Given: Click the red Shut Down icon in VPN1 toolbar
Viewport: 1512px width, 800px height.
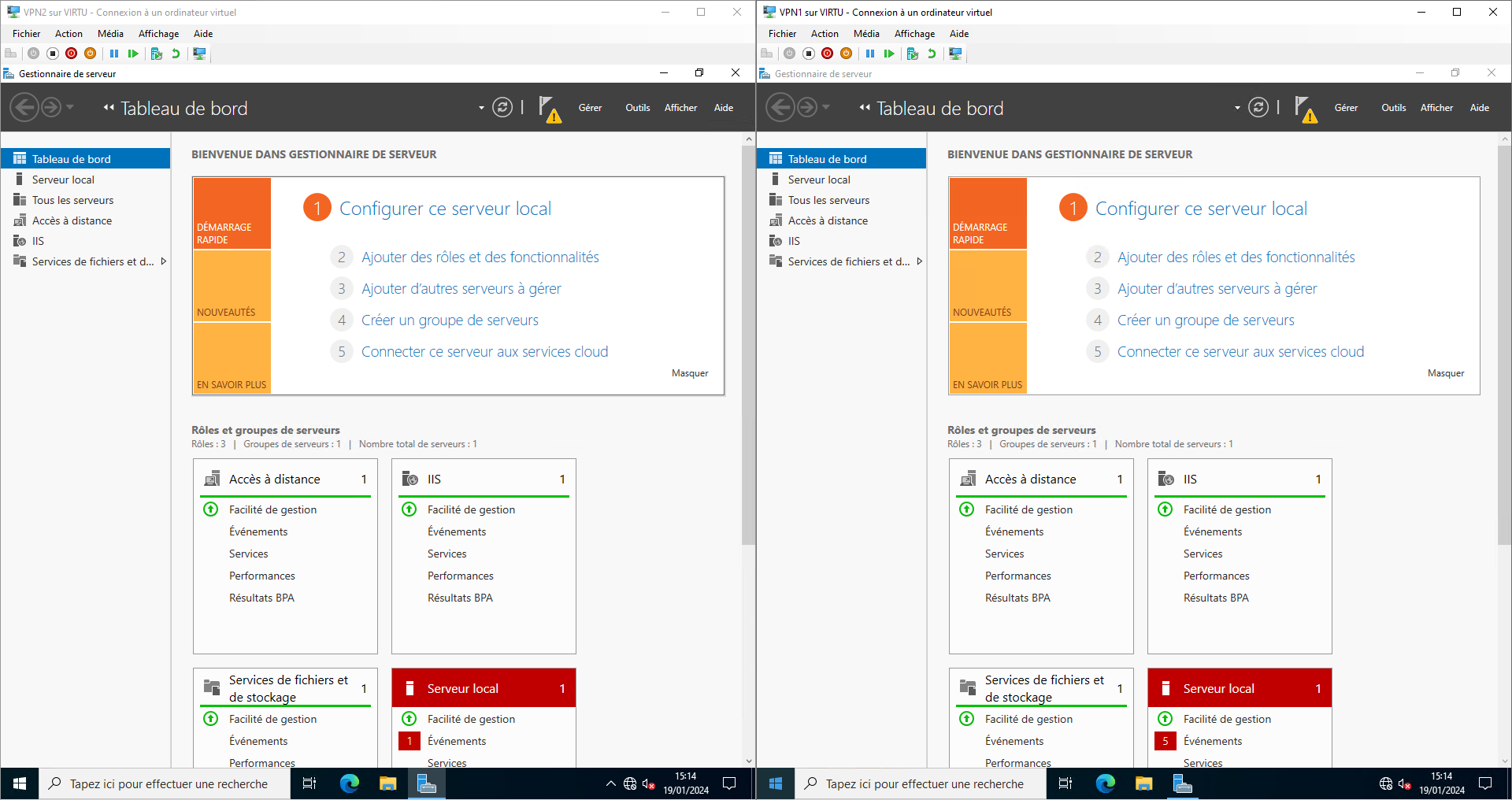Looking at the screenshot, I should (827, 54).
